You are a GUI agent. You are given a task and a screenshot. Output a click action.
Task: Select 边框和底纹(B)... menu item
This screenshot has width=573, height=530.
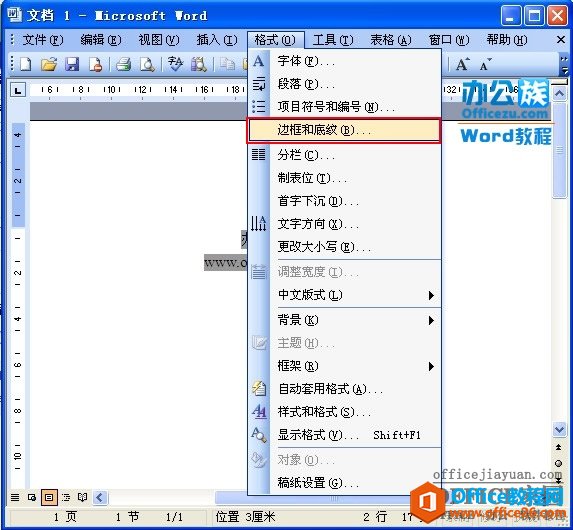(344, 130)
